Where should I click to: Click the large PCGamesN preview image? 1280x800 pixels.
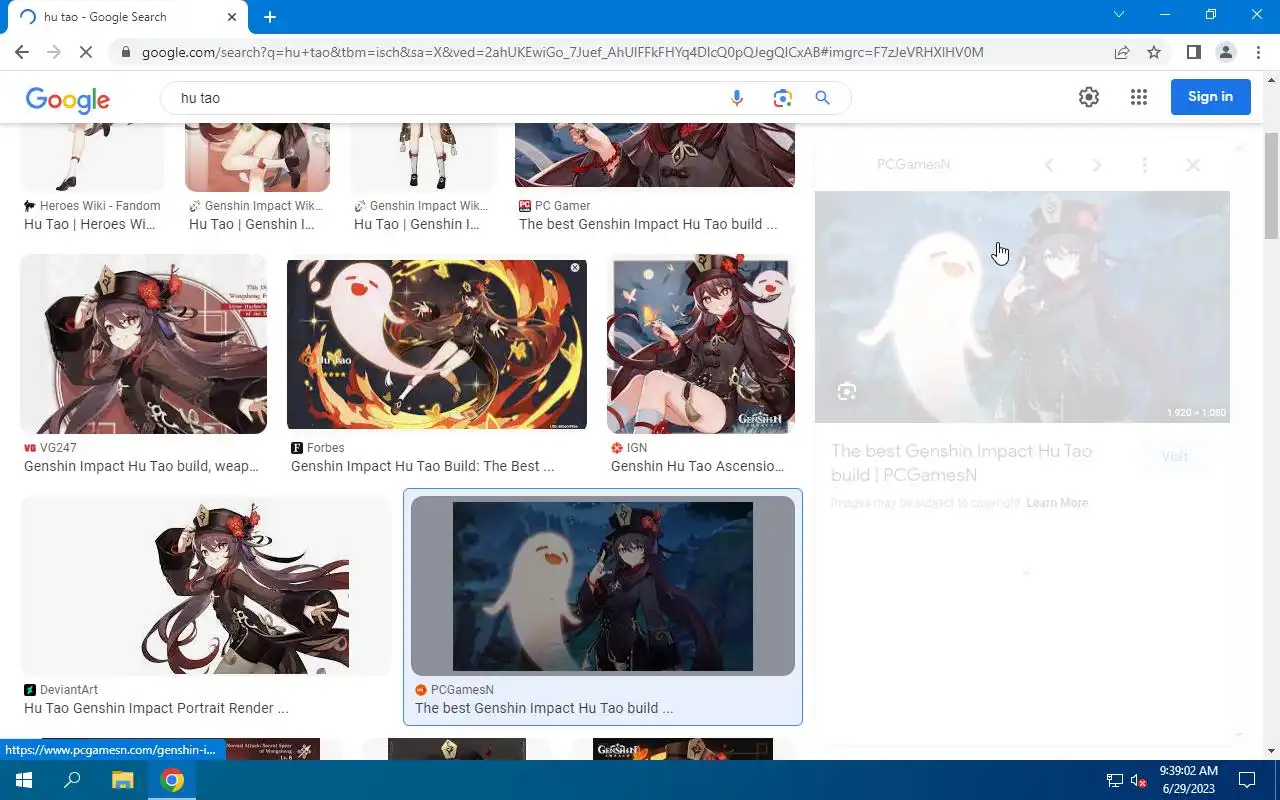tap(1022, 307)
